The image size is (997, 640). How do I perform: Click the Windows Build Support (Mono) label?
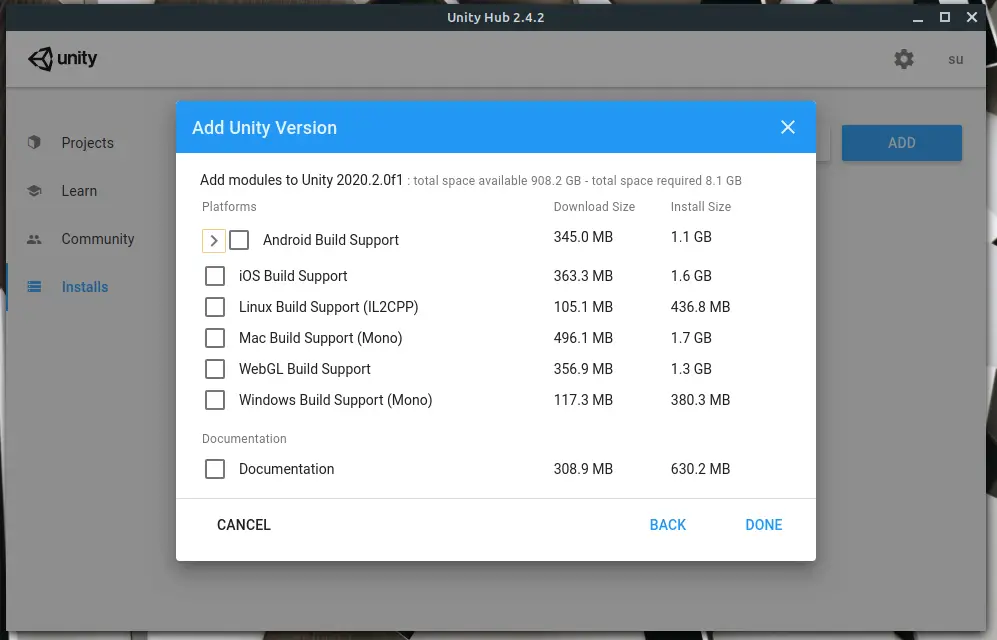[x=336, y=400]
